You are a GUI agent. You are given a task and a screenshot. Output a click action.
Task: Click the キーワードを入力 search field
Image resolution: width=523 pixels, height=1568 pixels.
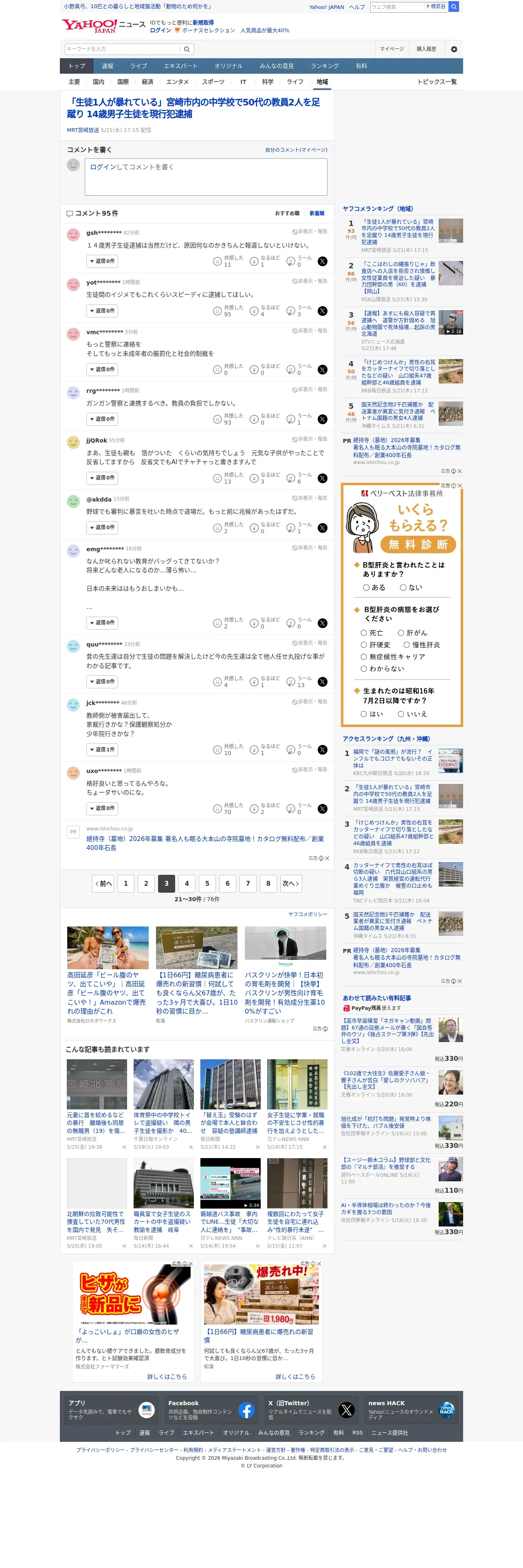122,49
